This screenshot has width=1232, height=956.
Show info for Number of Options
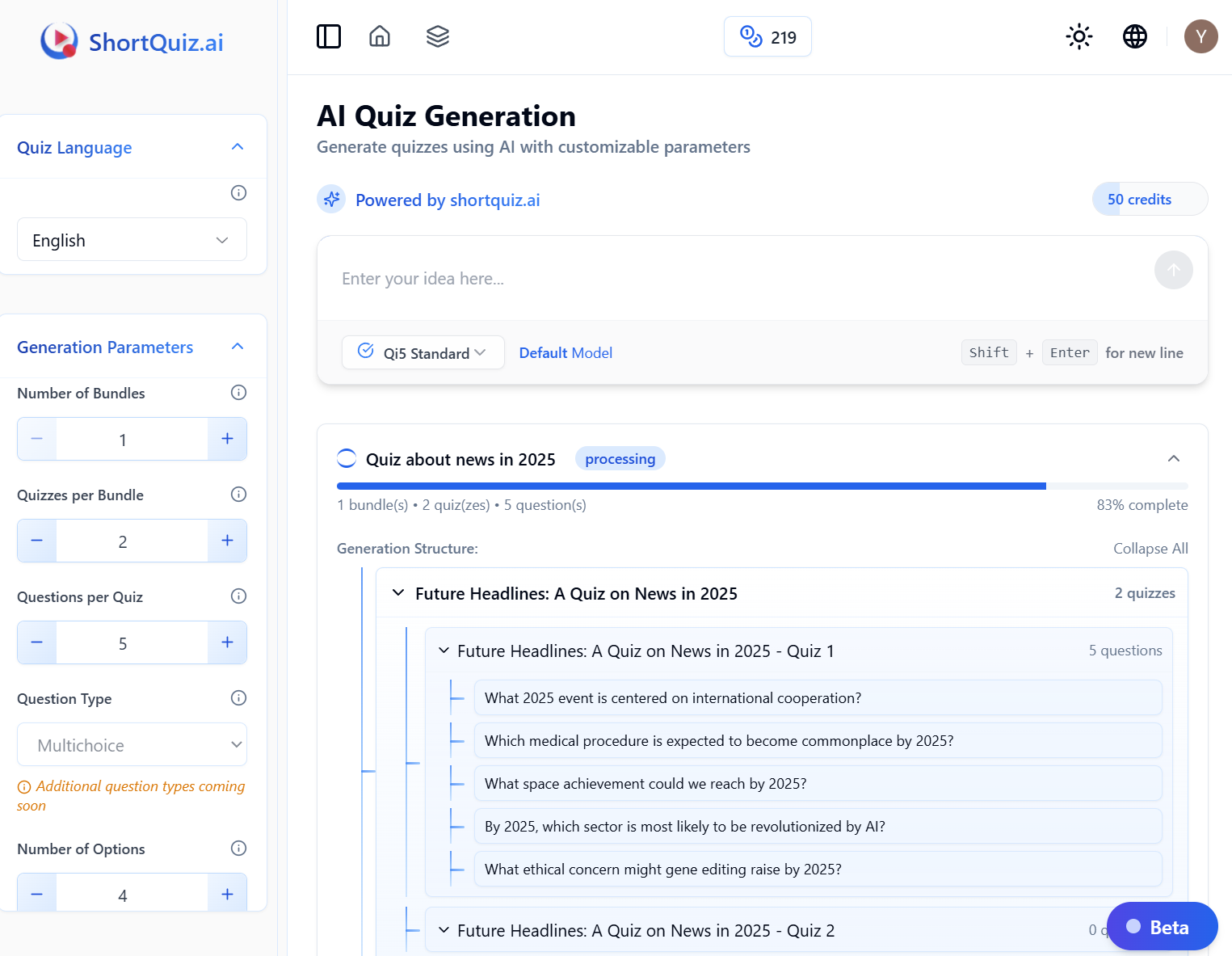tap(238, 848)
